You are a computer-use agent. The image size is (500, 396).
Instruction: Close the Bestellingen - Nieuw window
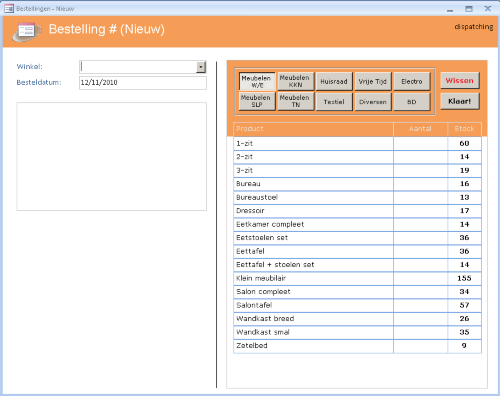[x=488, y=9]
